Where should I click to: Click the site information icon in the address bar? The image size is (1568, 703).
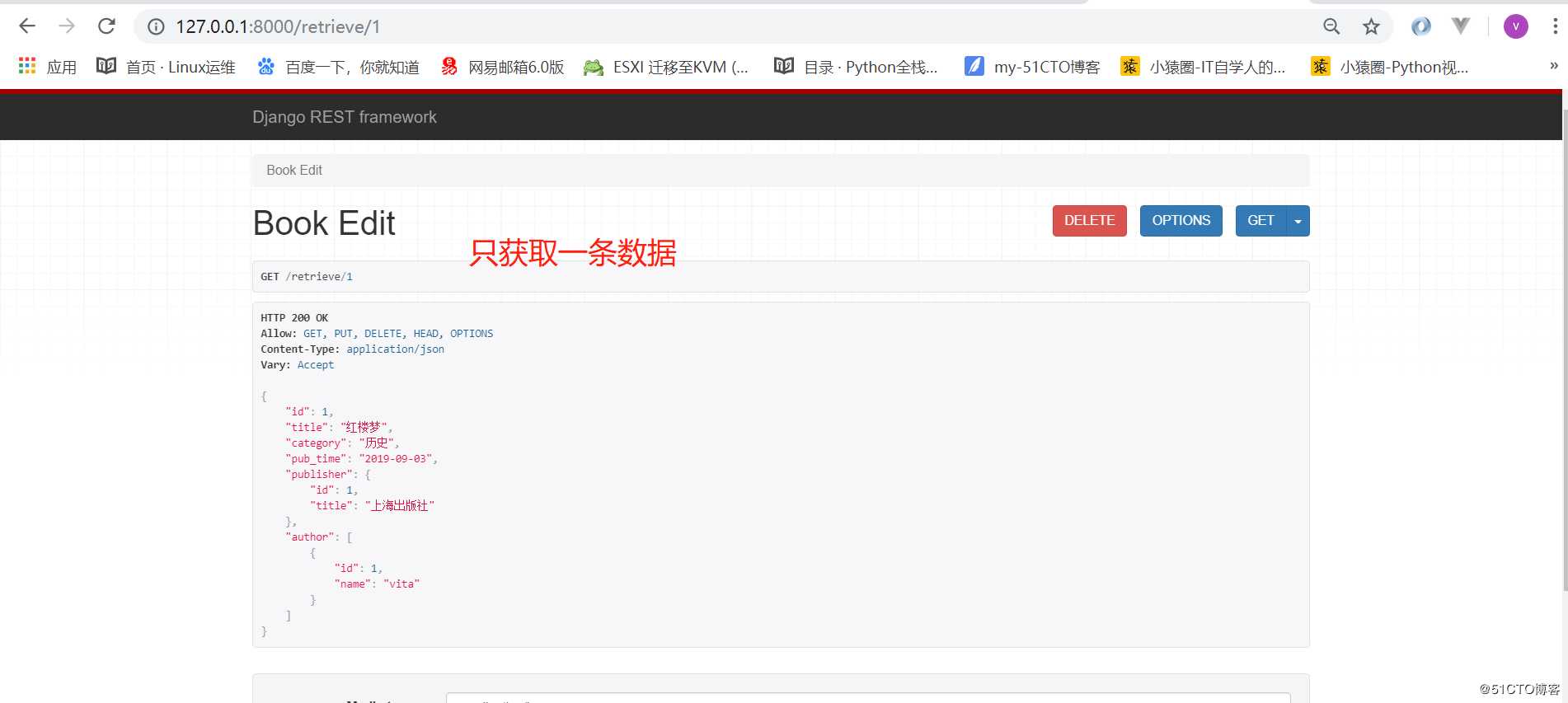[156, 27]
